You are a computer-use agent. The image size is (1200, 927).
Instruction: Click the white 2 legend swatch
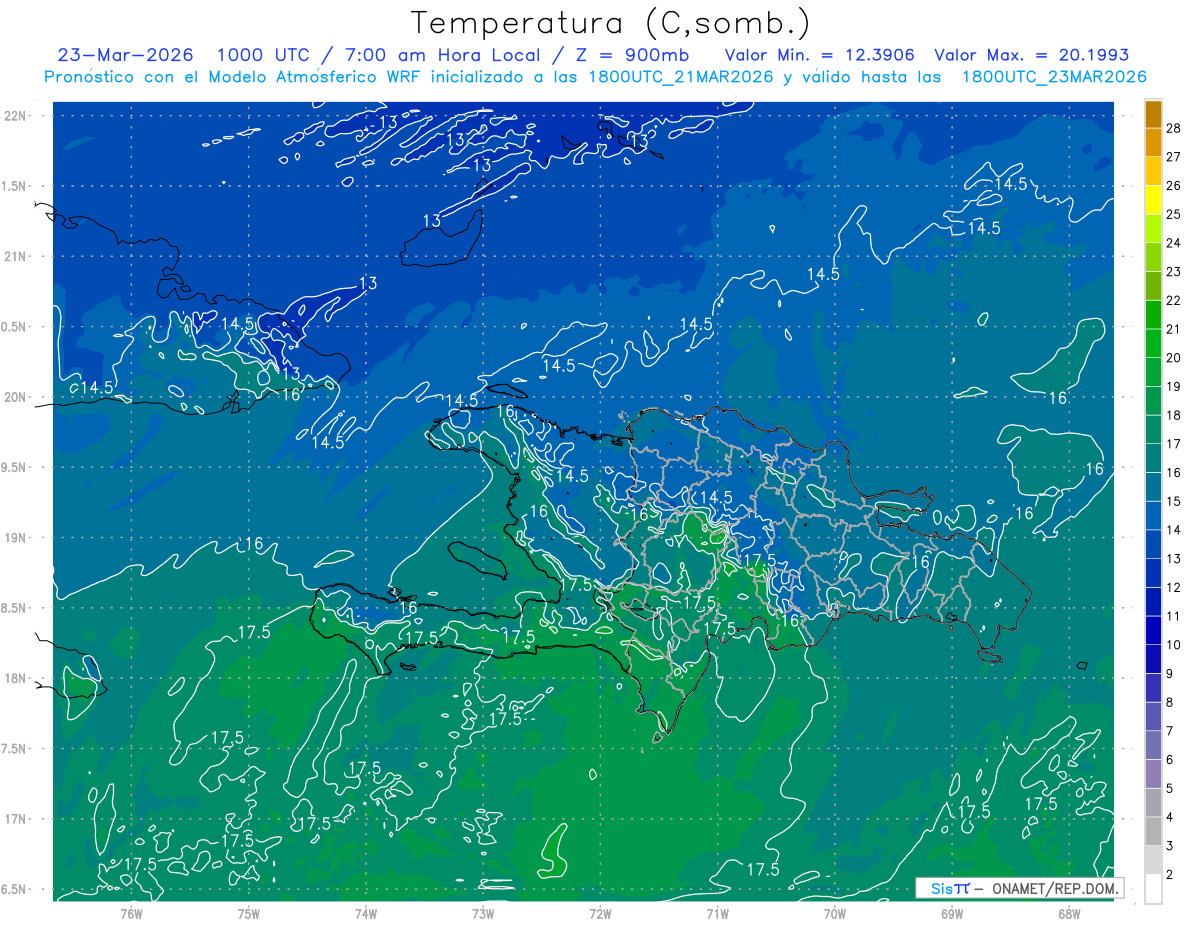click(x=1153, y=889)
